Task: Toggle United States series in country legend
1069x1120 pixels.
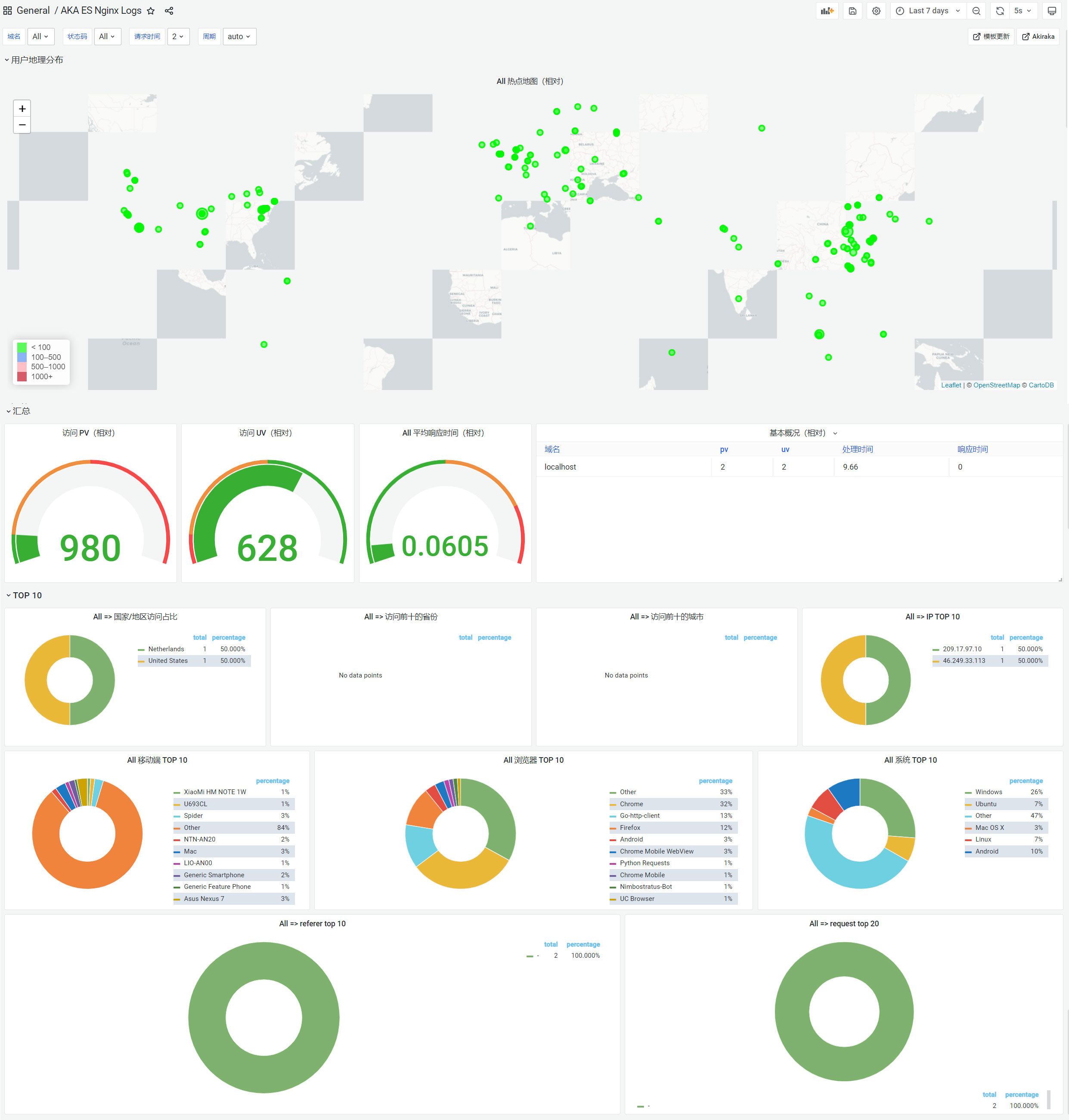Action: click(x=167, y=661)
